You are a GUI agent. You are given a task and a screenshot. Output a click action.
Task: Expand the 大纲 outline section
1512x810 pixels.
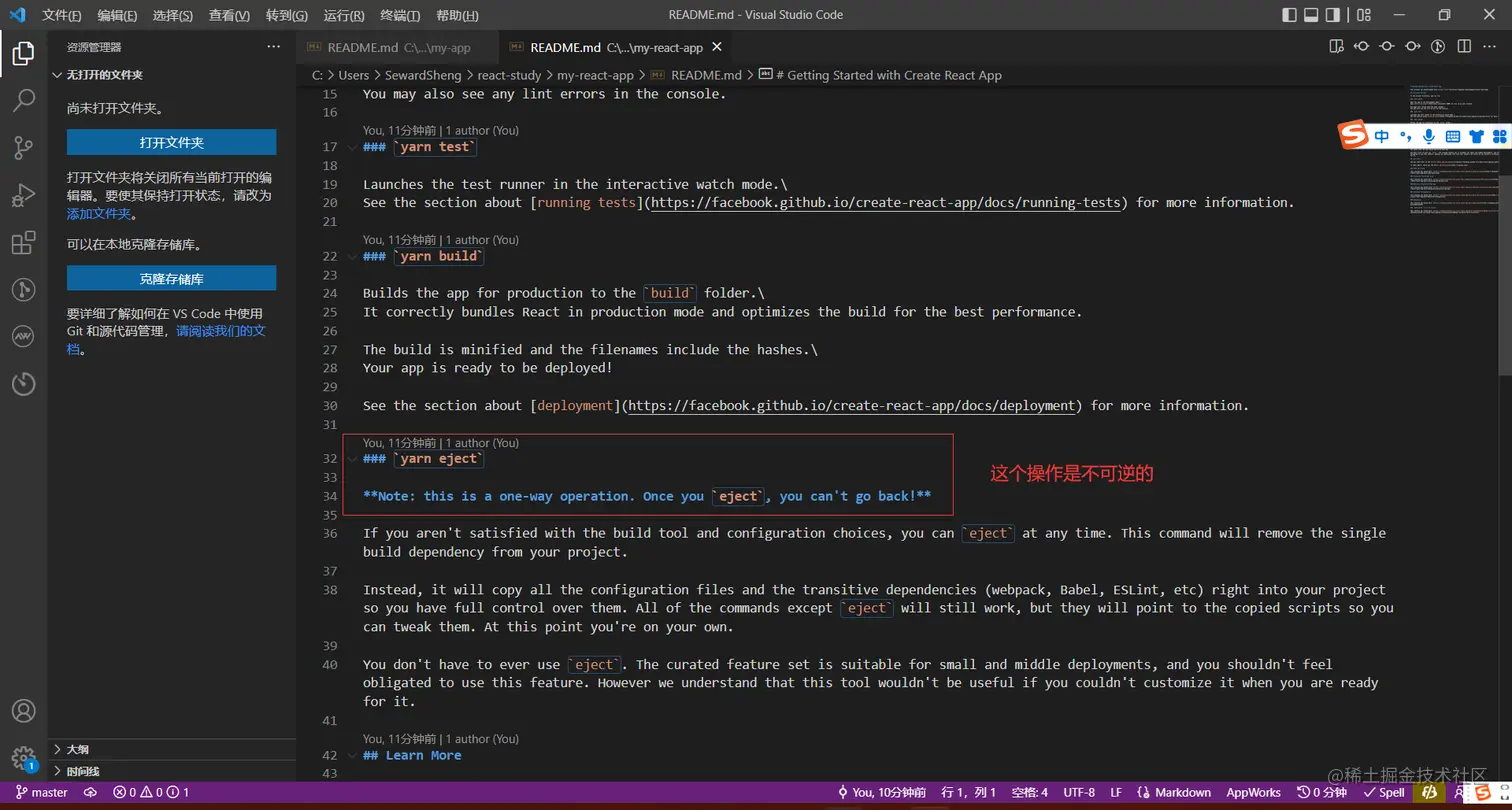click(x=172, y=749)
